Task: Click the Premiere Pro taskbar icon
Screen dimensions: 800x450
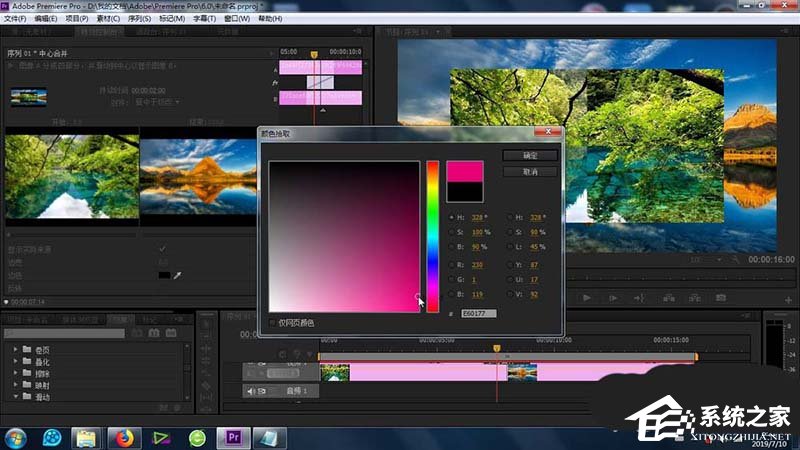Action: click(233, 437)
